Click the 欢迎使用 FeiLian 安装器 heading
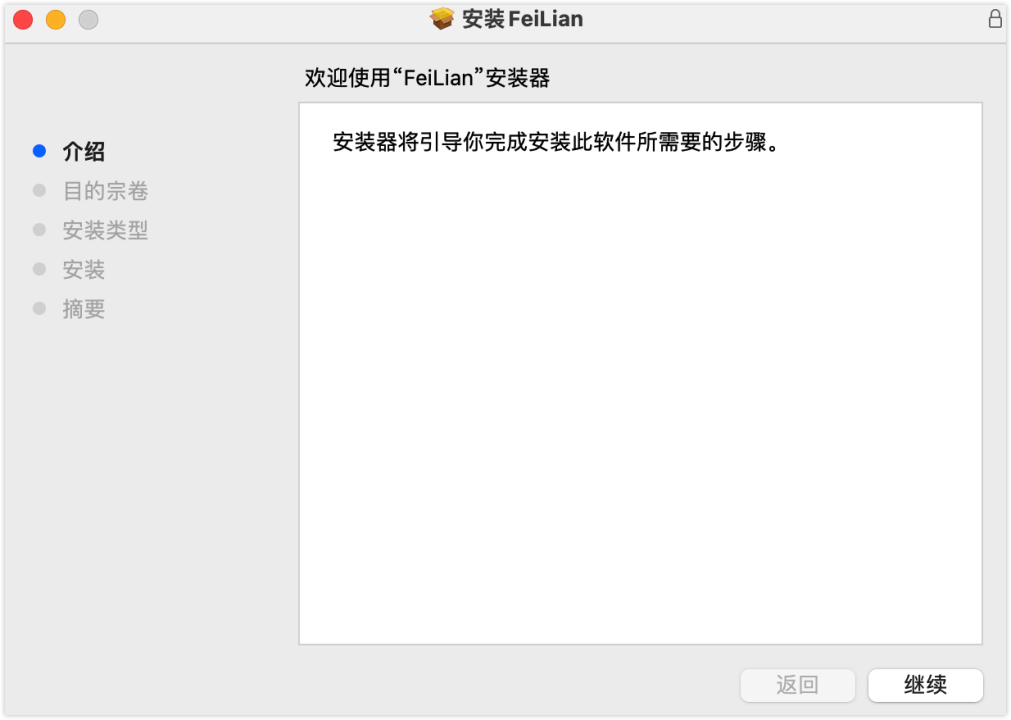This screenshot has width=1011, height=720. tap(427, 78)
